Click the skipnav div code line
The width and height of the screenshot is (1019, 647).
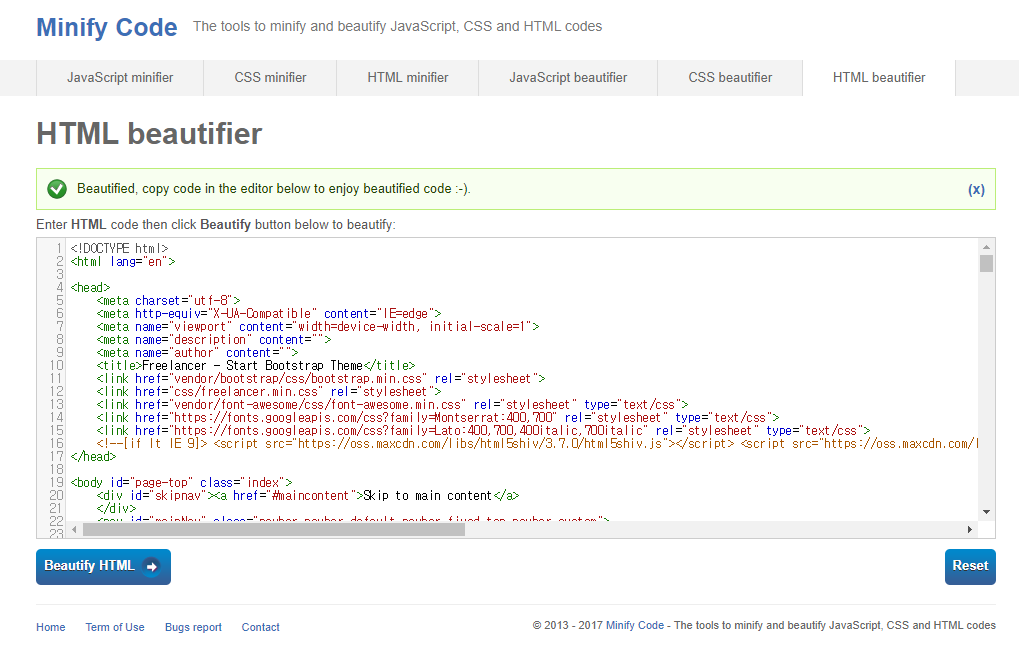pos(307,495)
